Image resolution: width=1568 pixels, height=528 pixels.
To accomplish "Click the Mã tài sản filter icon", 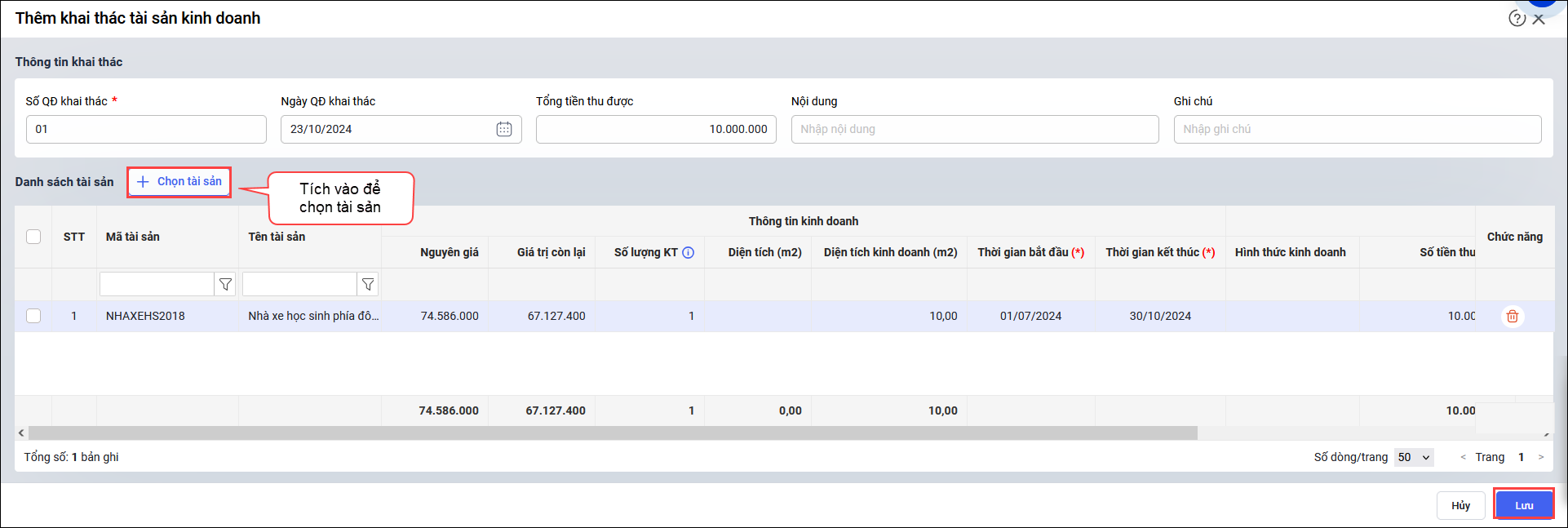I will click(225, 284).
